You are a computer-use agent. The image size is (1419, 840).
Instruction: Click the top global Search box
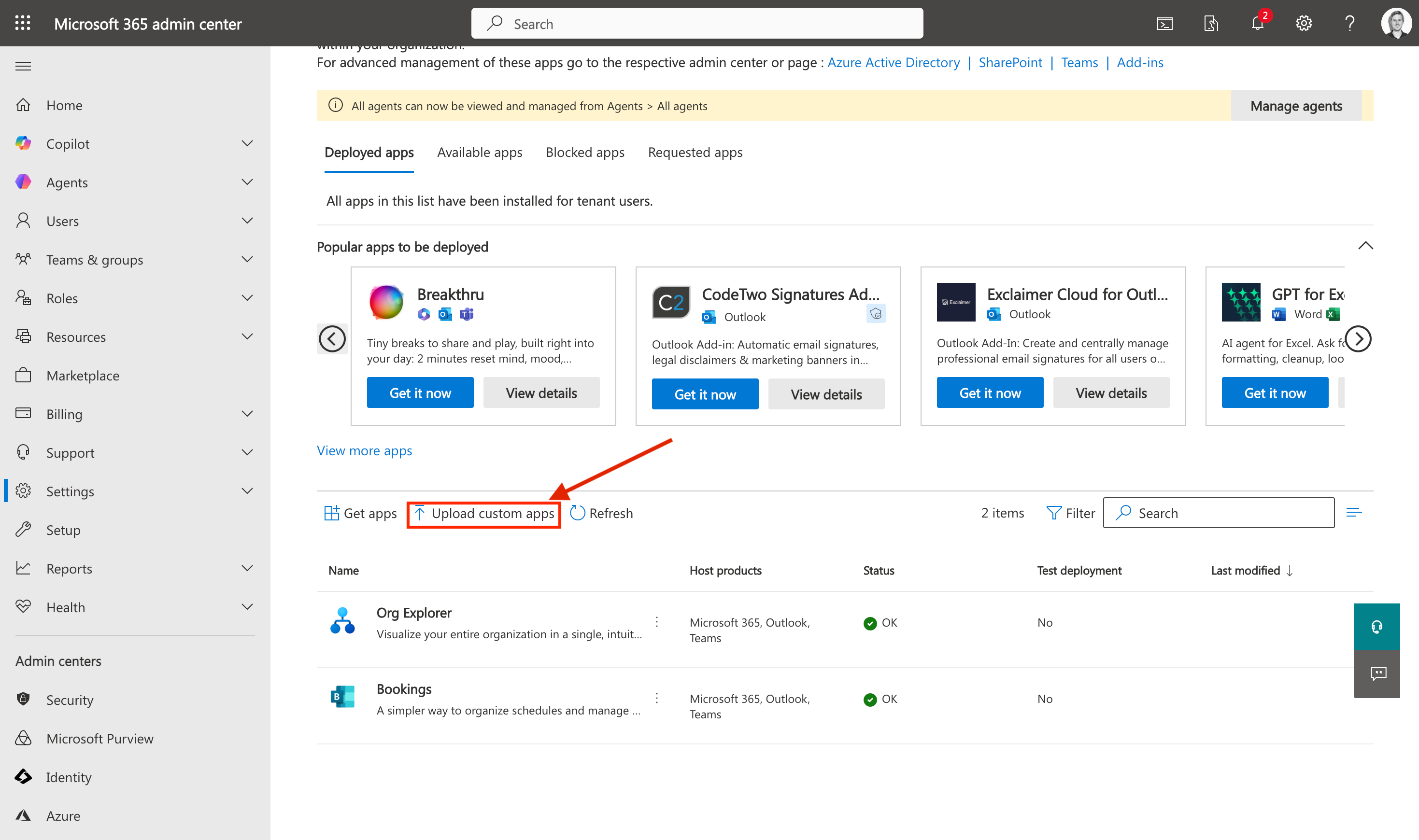point(697,24)
